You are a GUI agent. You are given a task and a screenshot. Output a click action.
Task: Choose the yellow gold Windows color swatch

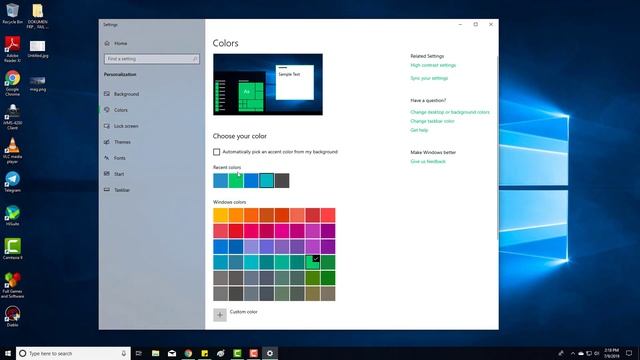220,216
